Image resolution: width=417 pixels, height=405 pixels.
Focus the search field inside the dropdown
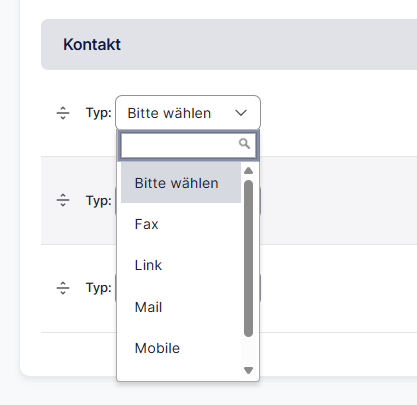(x=188, y=145)
